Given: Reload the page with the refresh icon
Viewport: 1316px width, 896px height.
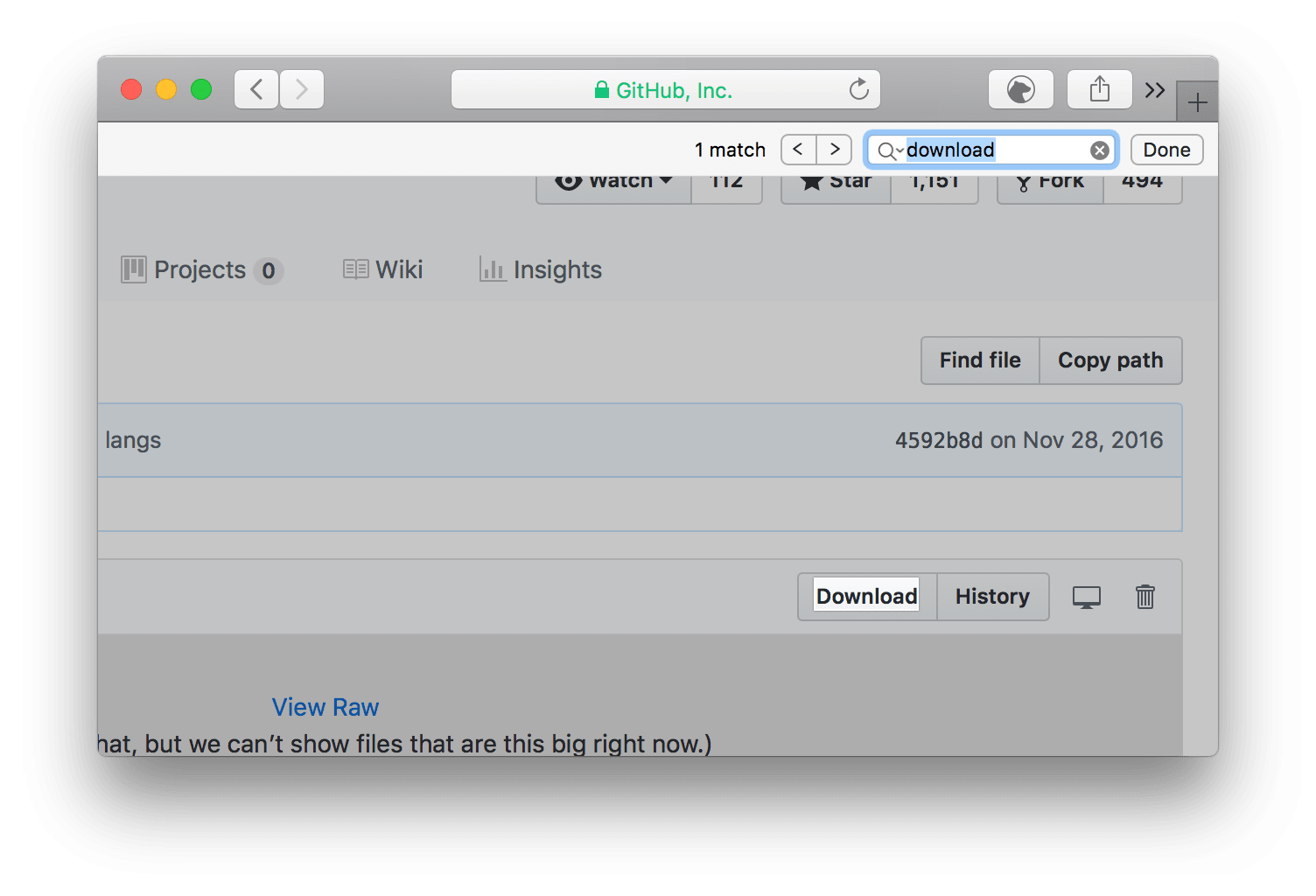Looking at the screenshot, I should click(858, 89).
